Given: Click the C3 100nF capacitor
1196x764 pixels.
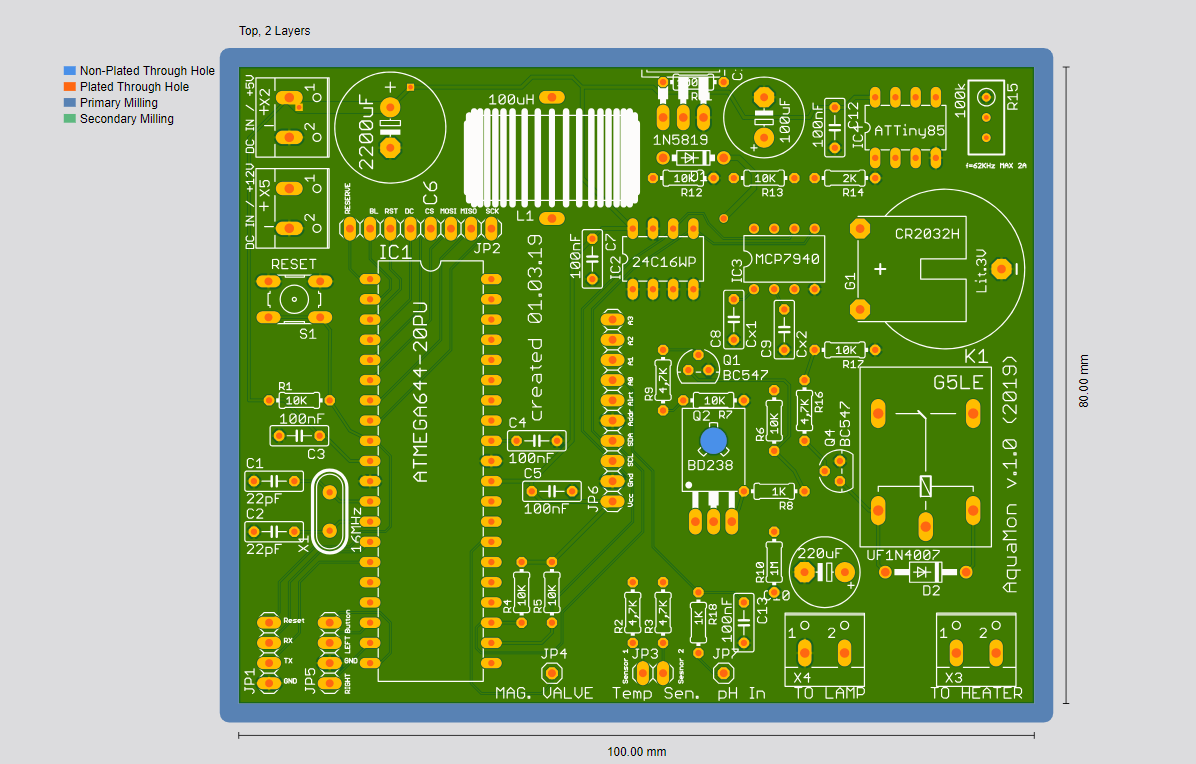Looking at the screenshot, I should 299,435.
